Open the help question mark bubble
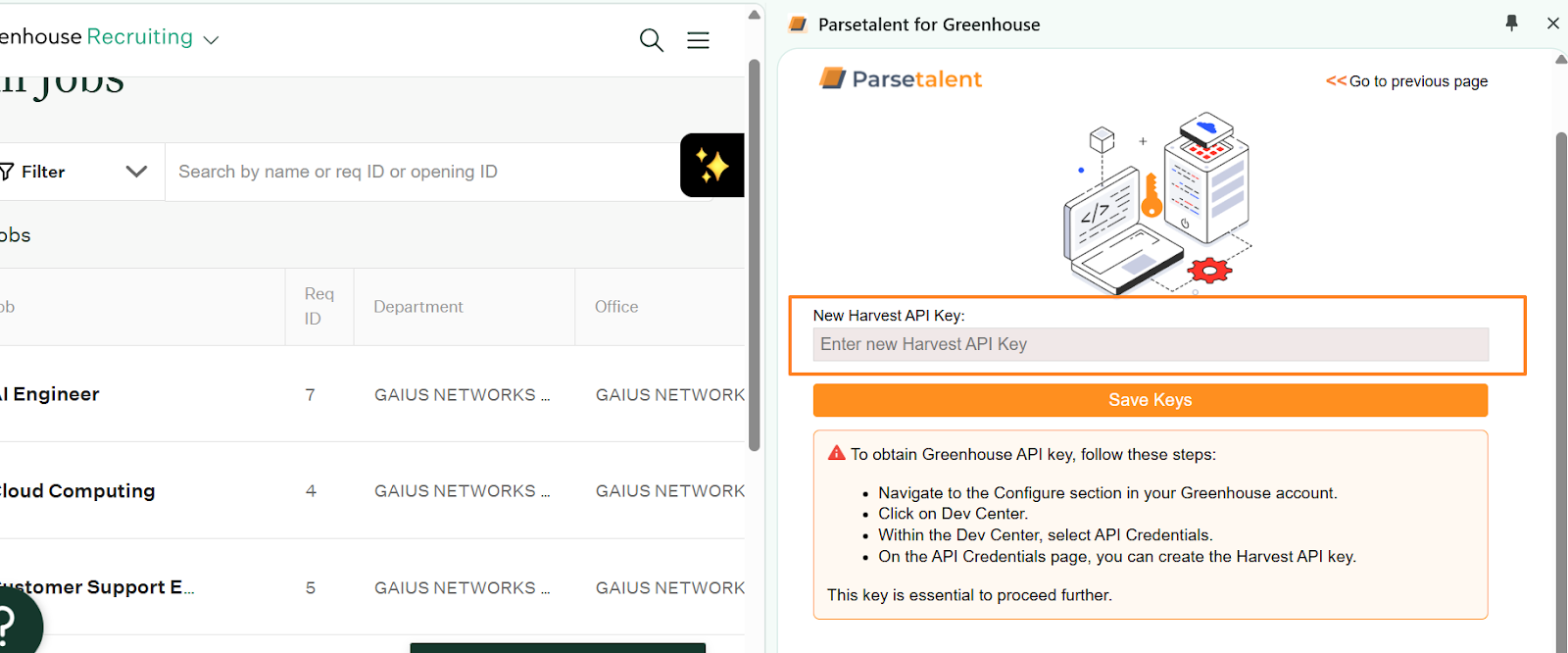 (10, 624)
